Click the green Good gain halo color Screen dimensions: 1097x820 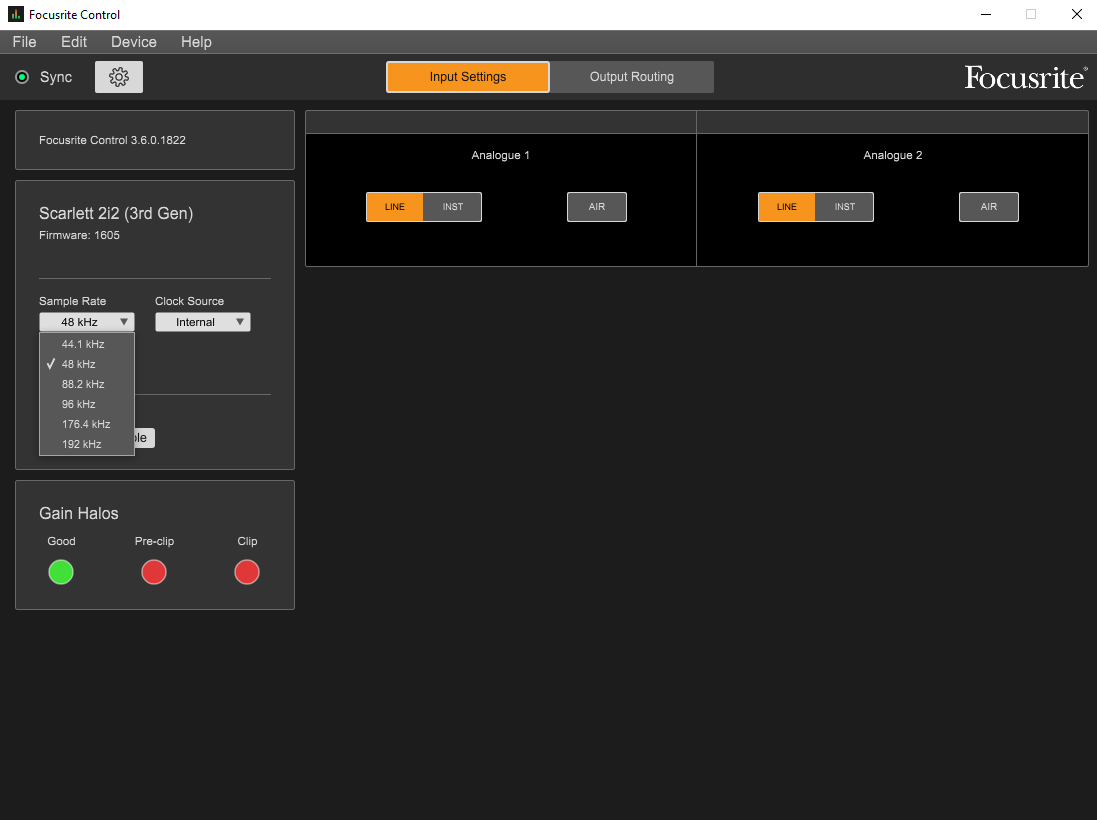tap(61, 572)
